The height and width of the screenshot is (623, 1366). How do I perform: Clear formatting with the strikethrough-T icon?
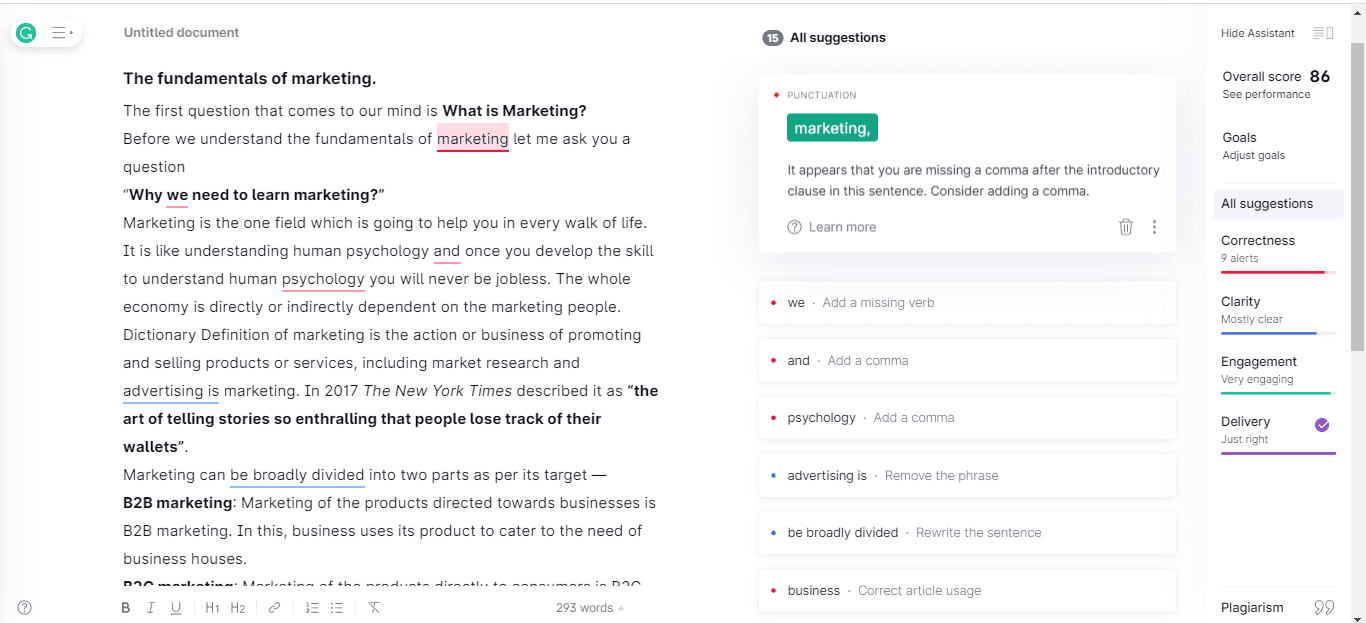[x=373, y=607]
